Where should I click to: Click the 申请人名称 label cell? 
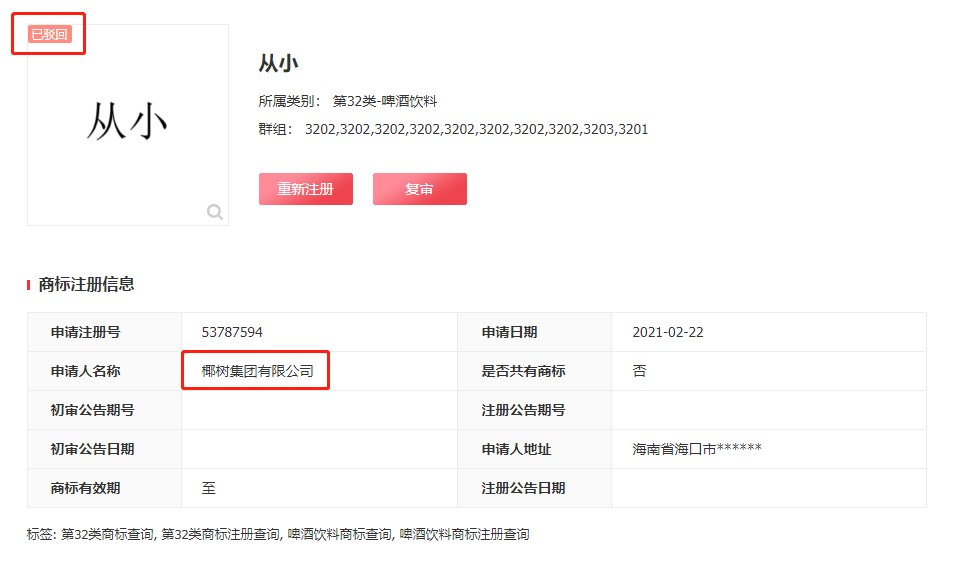pos(105,371)
